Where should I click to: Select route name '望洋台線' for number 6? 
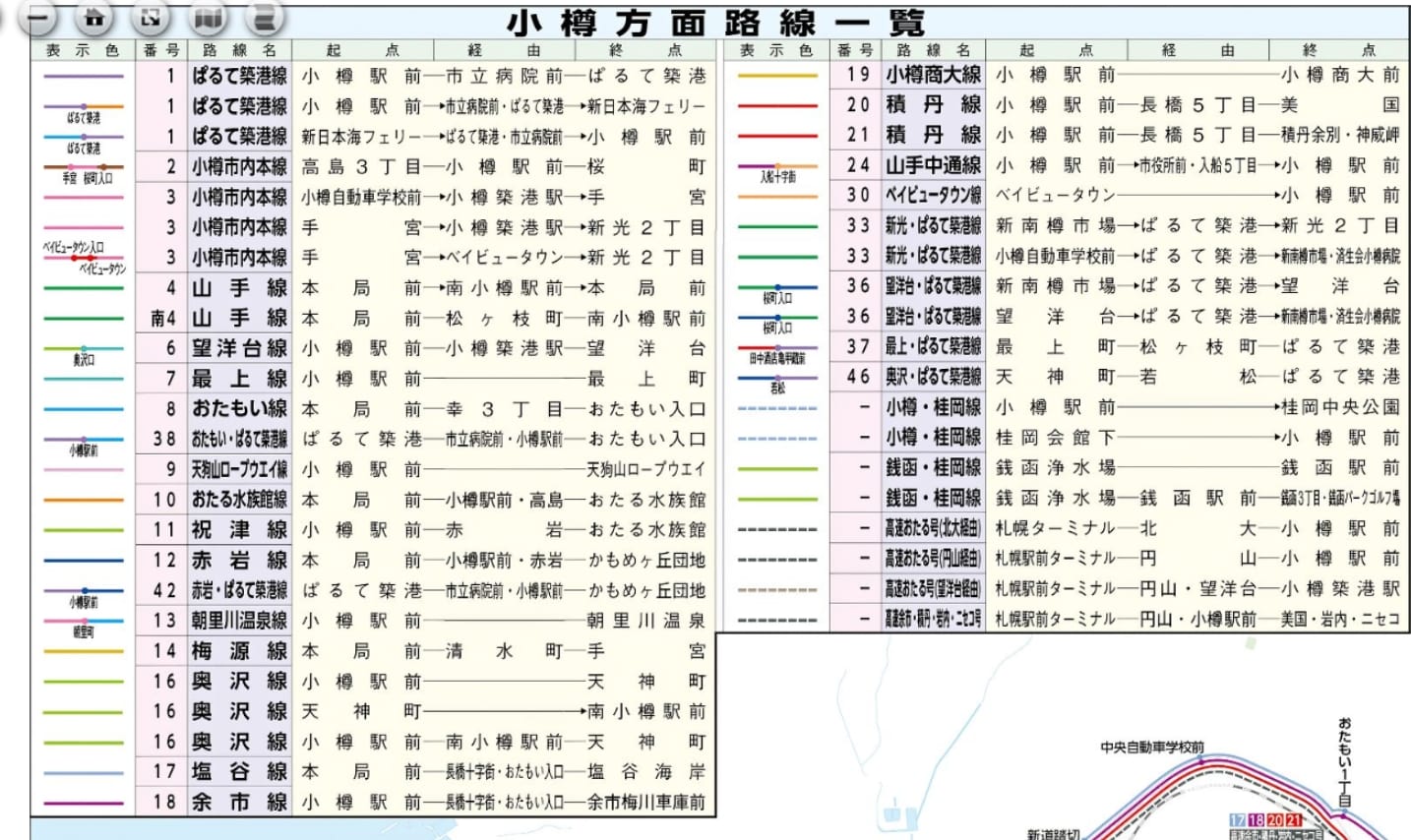(239, 348)
